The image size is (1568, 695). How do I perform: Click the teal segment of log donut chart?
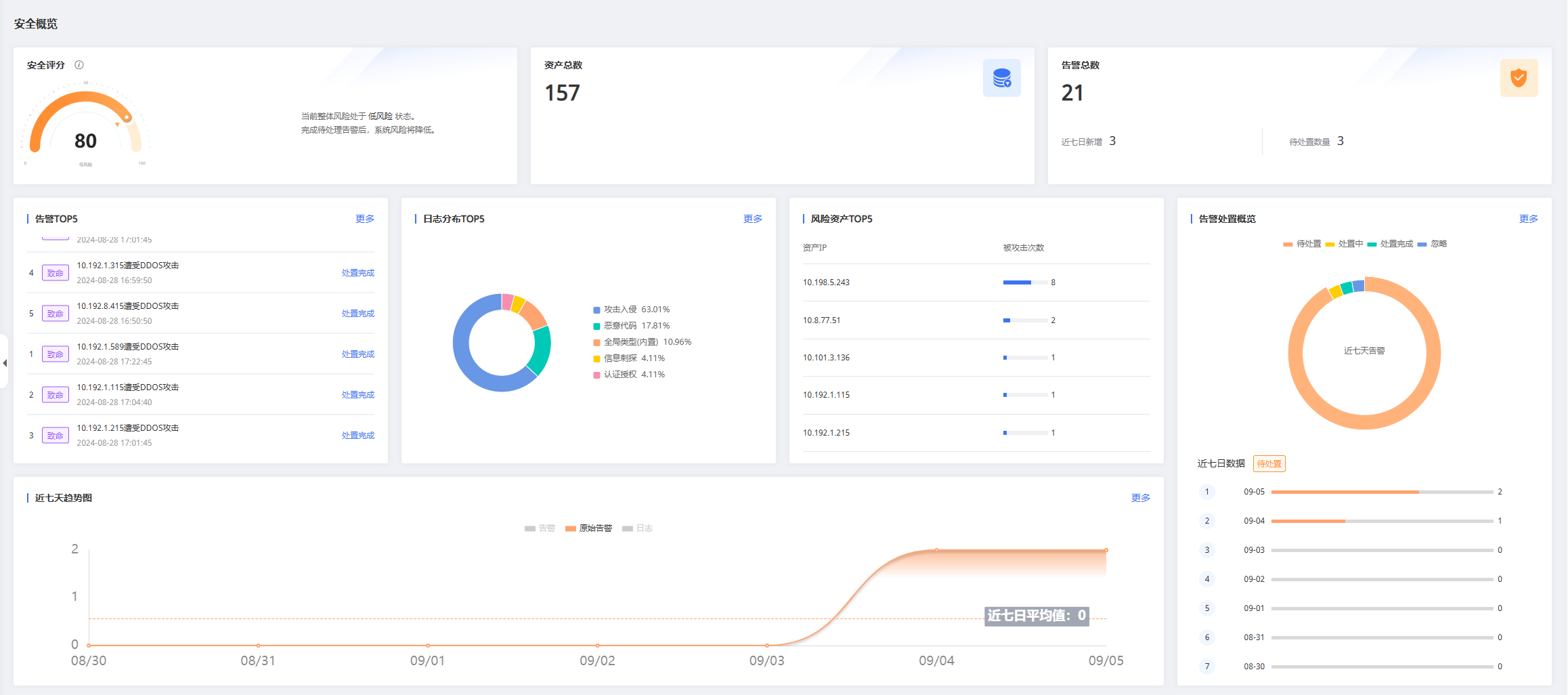(541, 350)
